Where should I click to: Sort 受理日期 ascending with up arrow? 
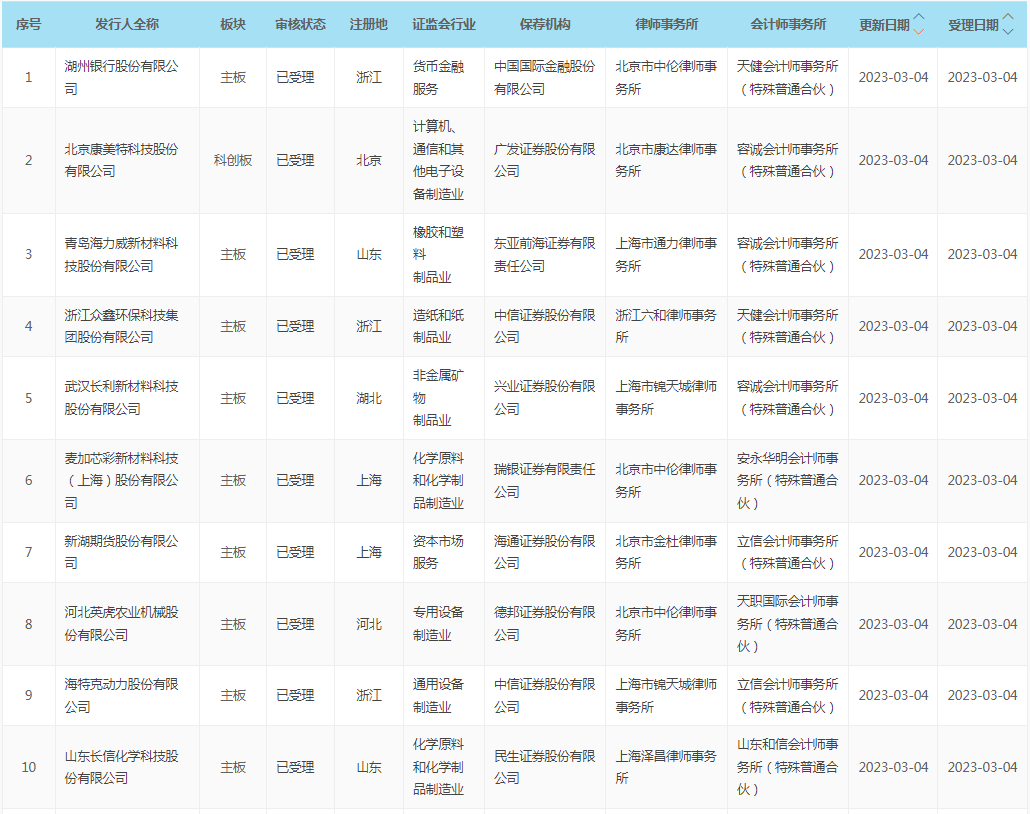pos(1008,18)
